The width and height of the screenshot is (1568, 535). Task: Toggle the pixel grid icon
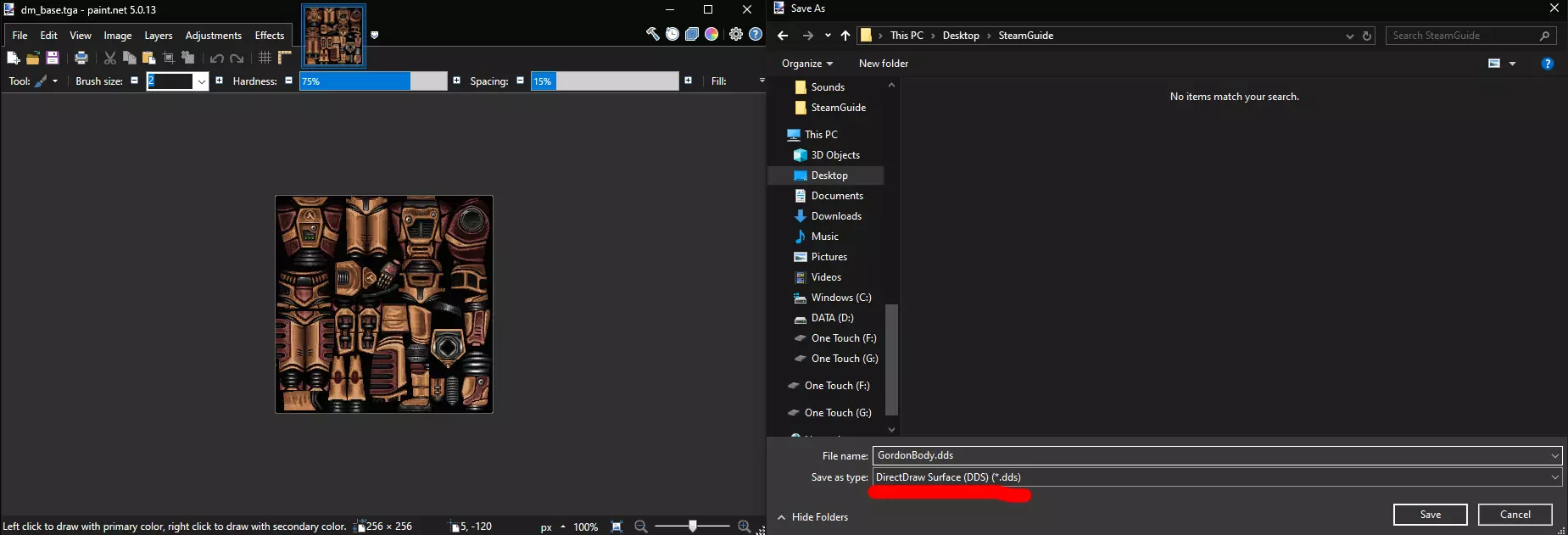click(265, 58)
